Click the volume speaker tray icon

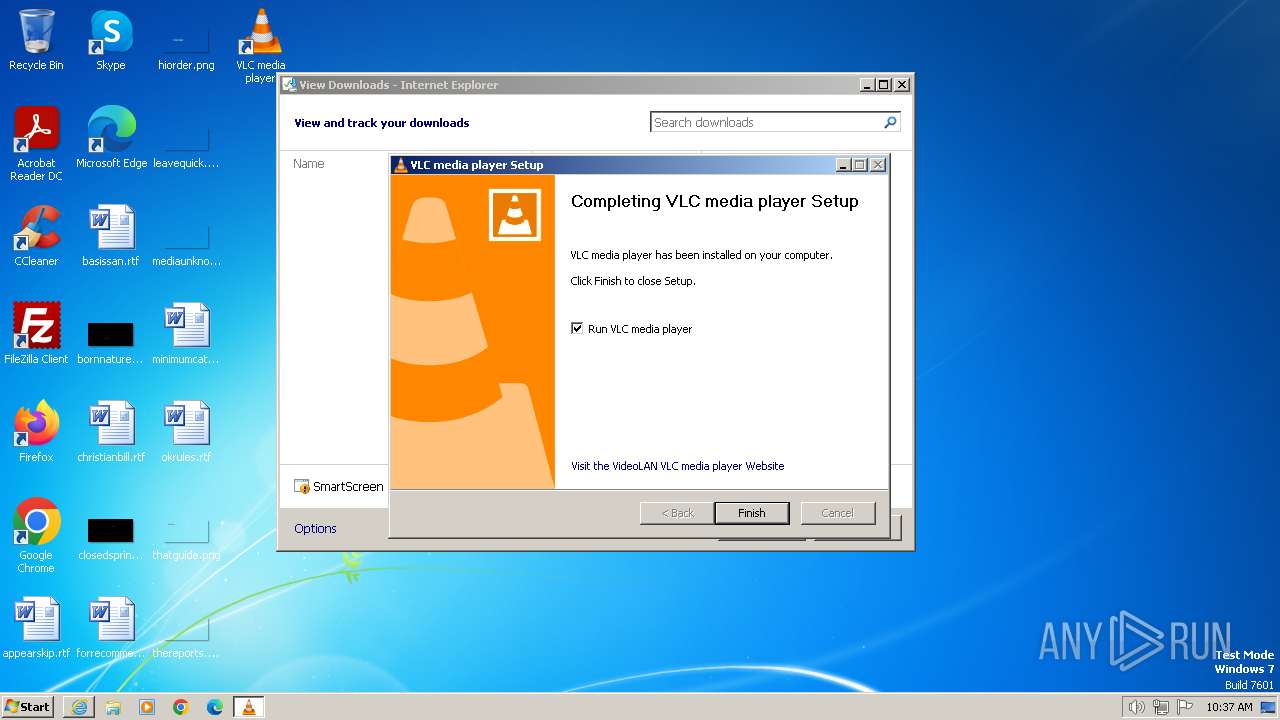pyautogui.click(x=1137, y=707)
